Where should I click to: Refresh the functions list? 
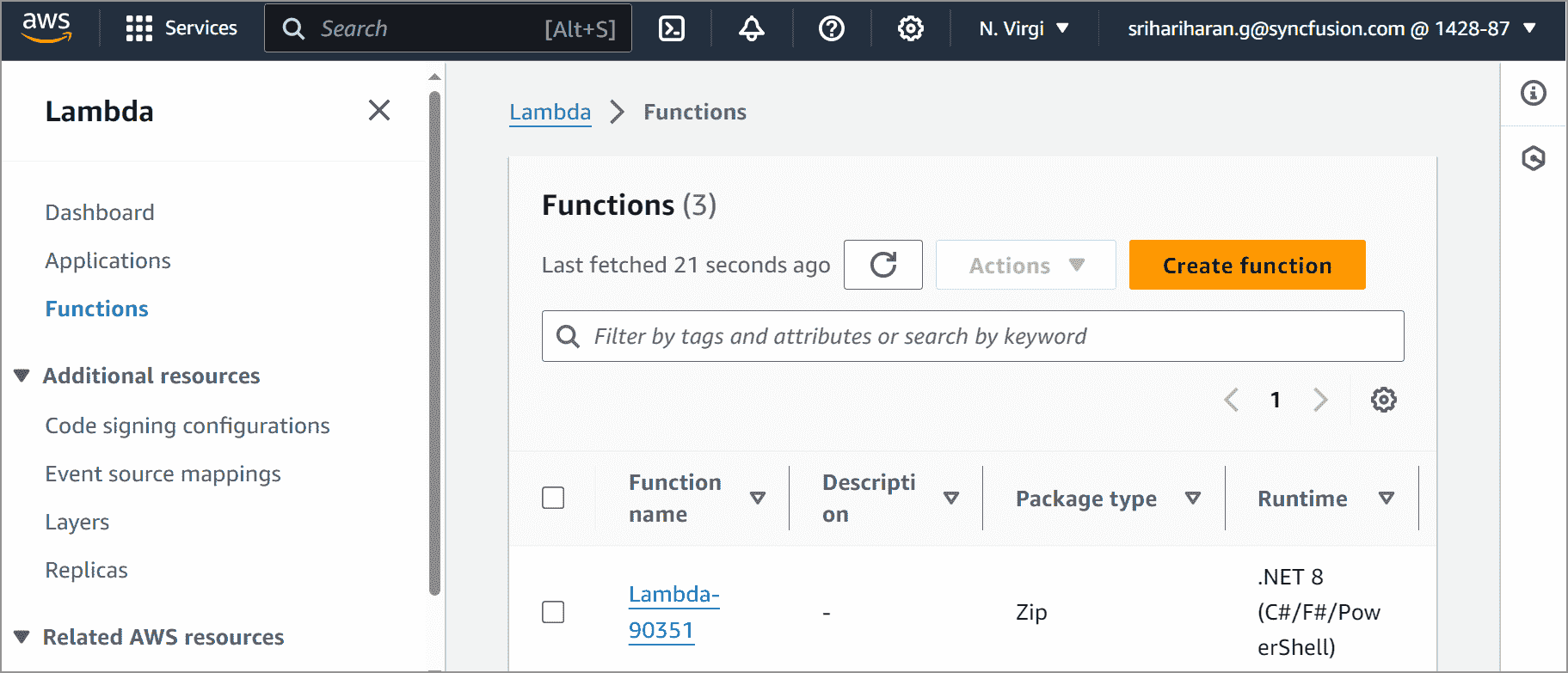pyautogui.click(x=883, y=265)
